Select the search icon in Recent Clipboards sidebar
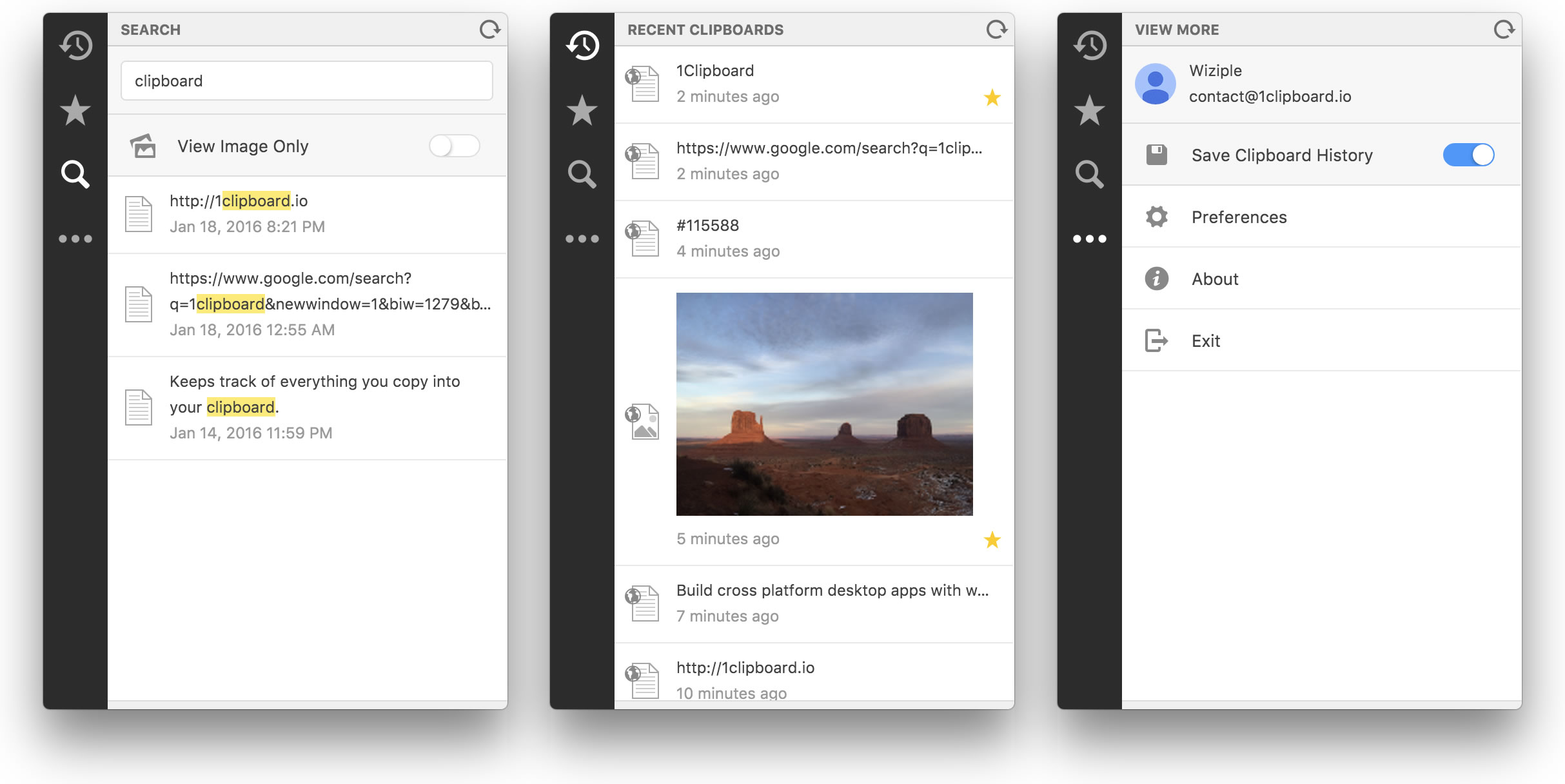Viewport: 1565px width, 784px height. [x=582, y=174]
